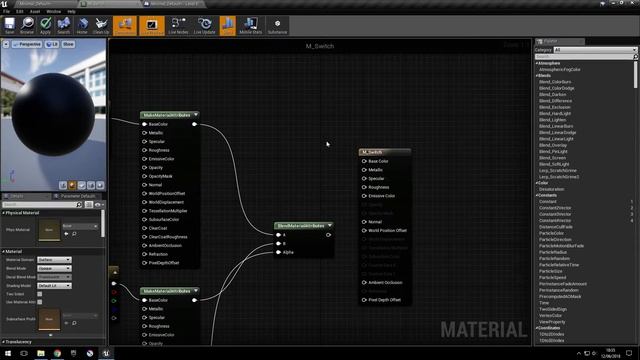This screenshot has height=360, width=640.
Task: Click the viewport Show button
Action: click(x=68, y=44)
